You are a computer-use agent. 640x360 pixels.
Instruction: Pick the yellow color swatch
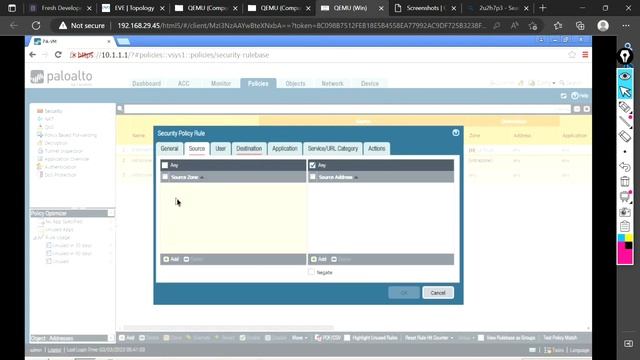click(629, 238)
